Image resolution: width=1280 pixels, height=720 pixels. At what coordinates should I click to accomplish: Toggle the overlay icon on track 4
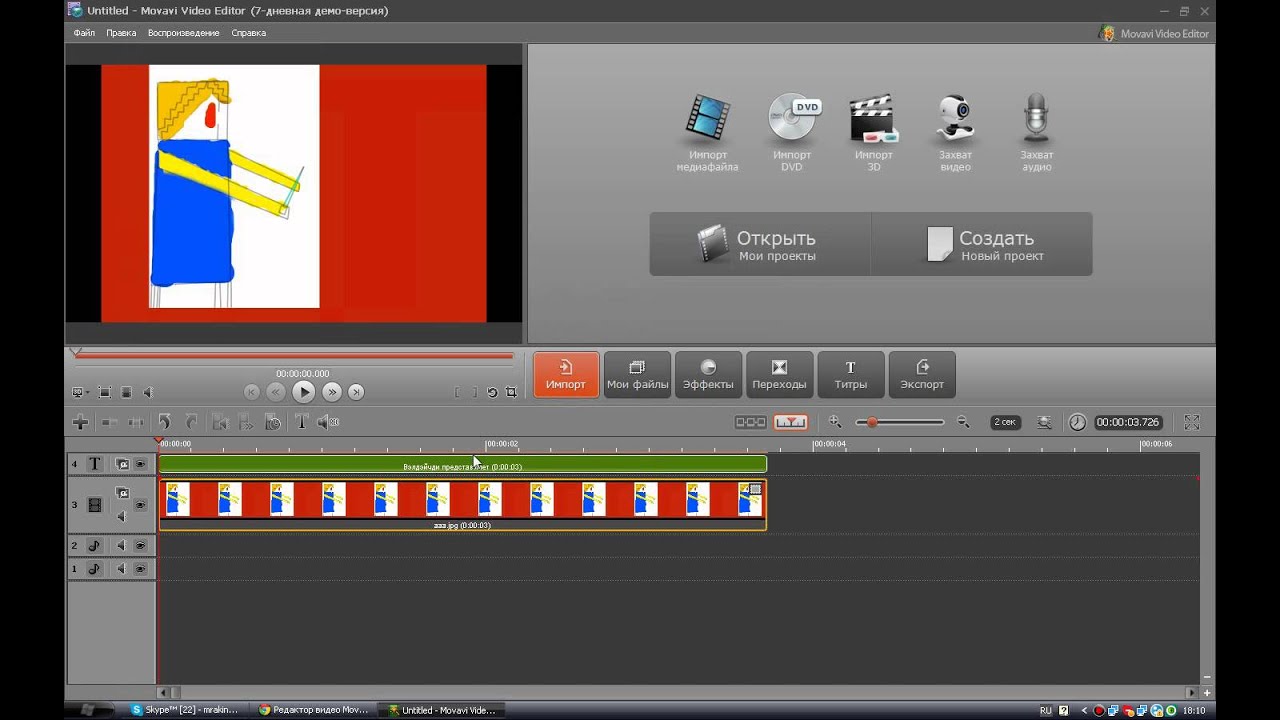click(122, 464)
